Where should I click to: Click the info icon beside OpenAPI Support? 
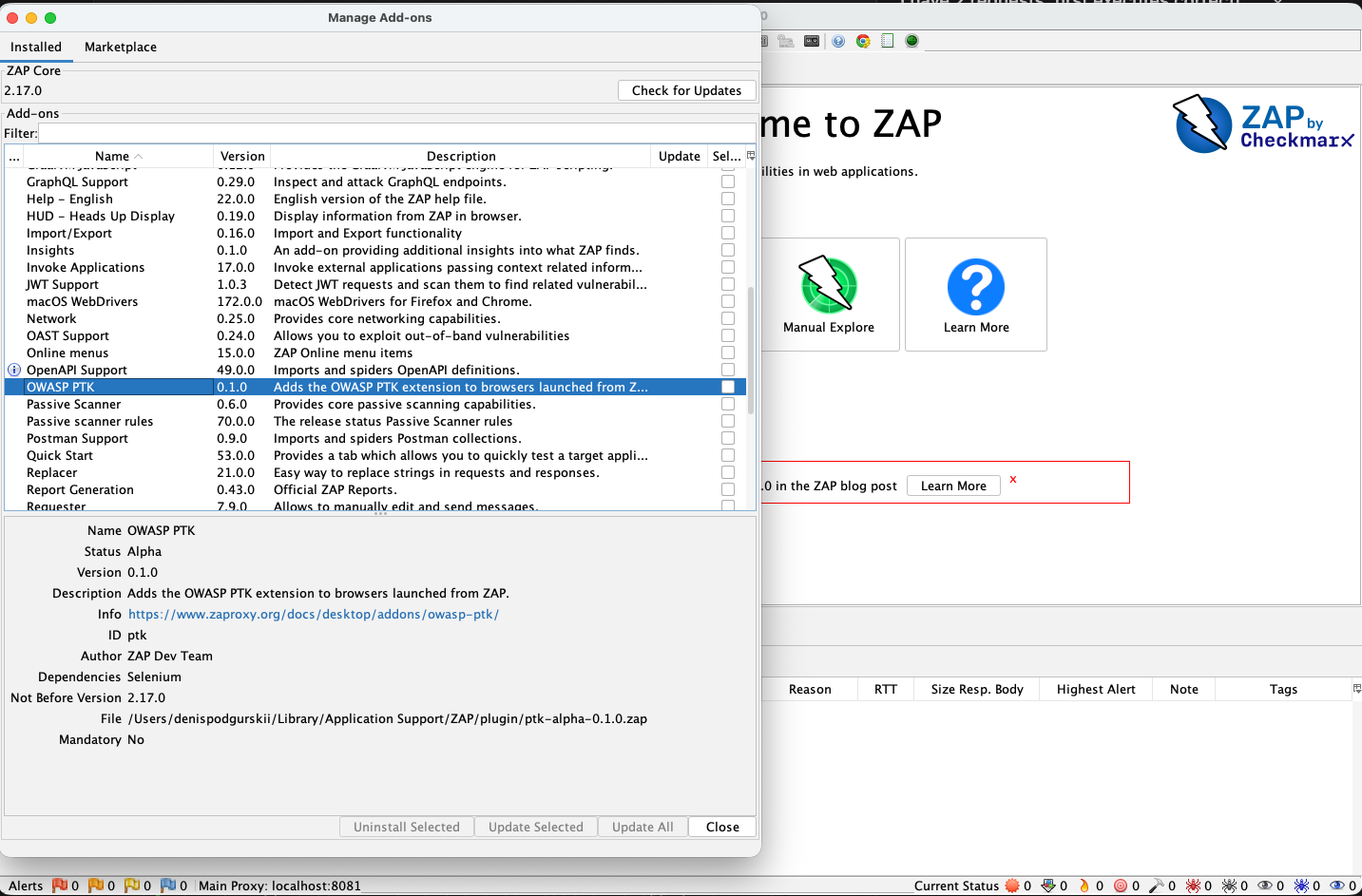coord(12,370)
